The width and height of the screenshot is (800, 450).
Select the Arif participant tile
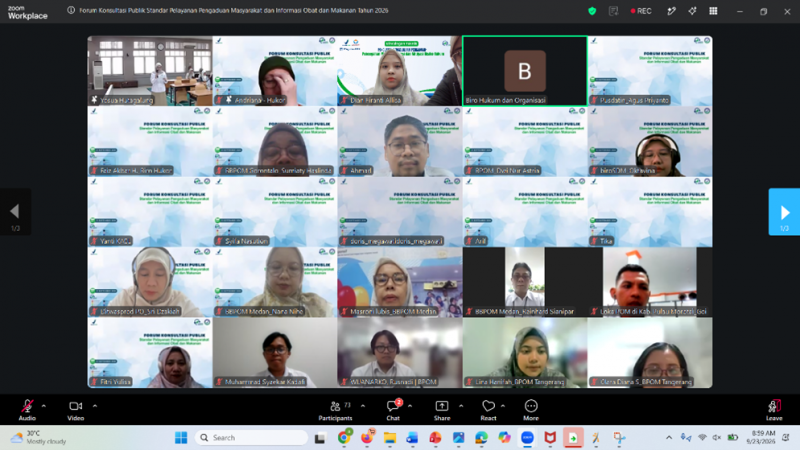(525, 212)
